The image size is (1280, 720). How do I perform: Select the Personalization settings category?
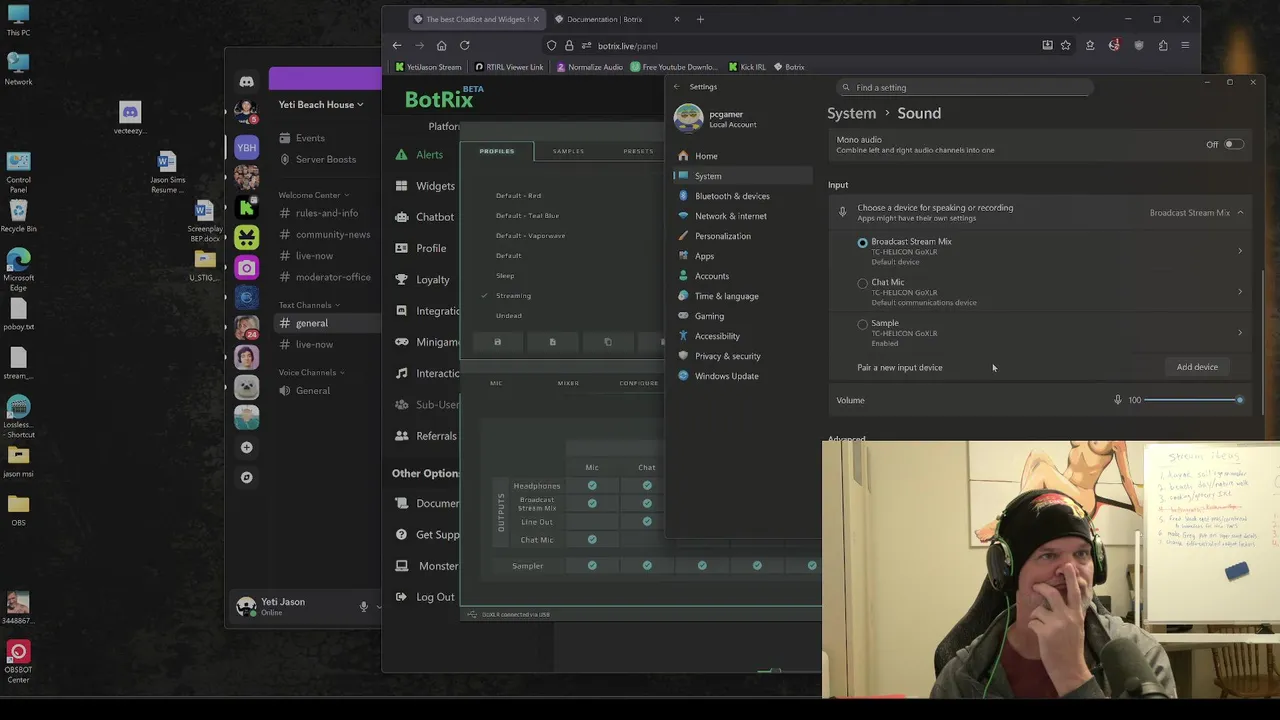click(722, 236)
